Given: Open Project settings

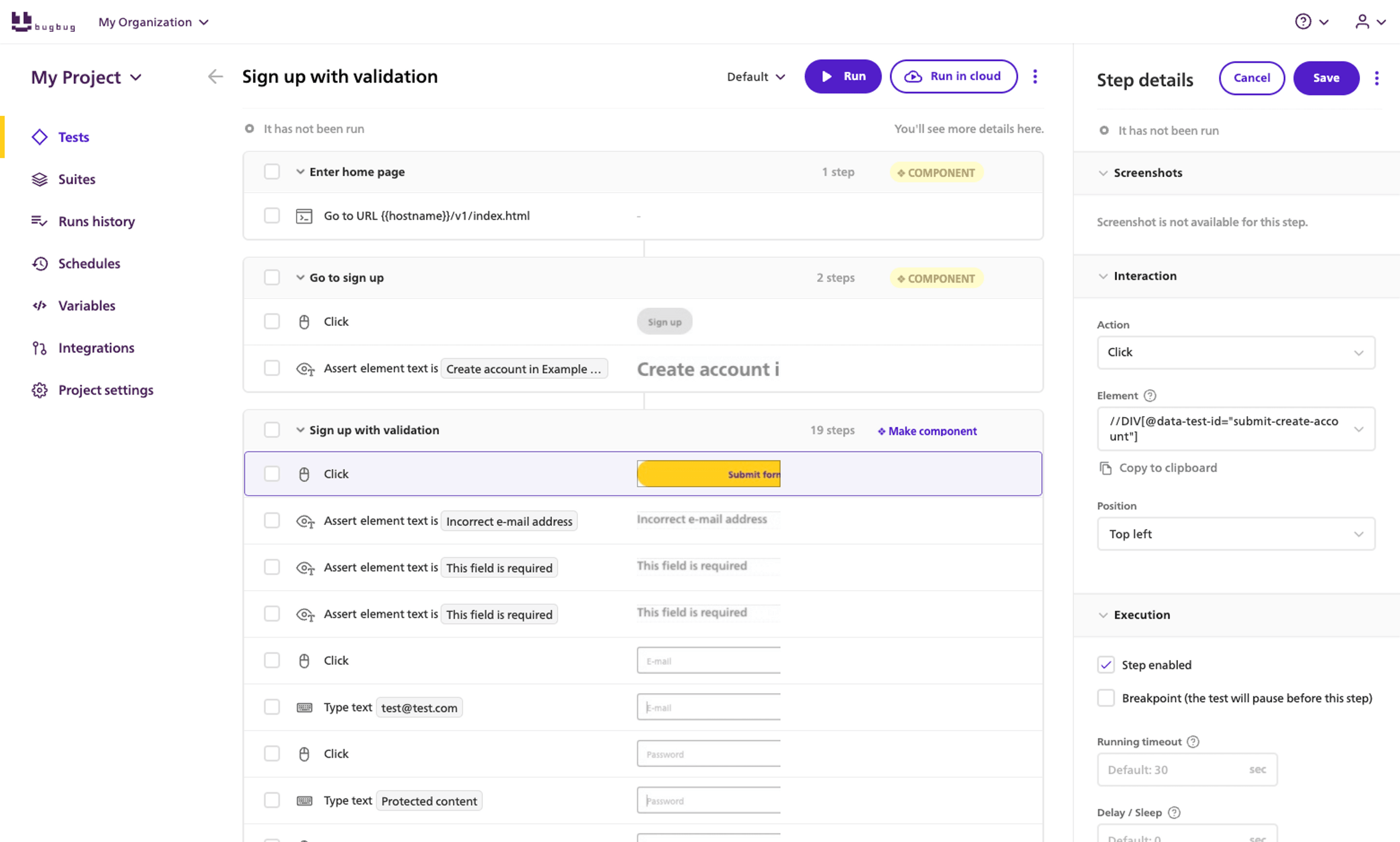Looking at the screenshot, I should (x=106, y=390).
